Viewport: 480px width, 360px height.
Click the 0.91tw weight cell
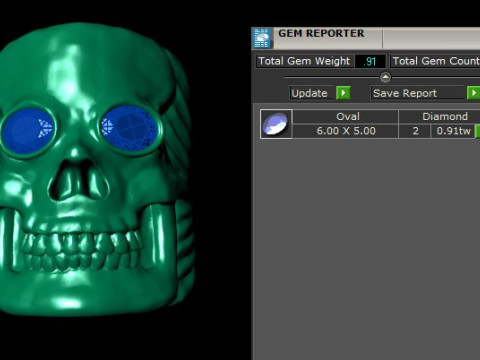click(x=453, y=131)
